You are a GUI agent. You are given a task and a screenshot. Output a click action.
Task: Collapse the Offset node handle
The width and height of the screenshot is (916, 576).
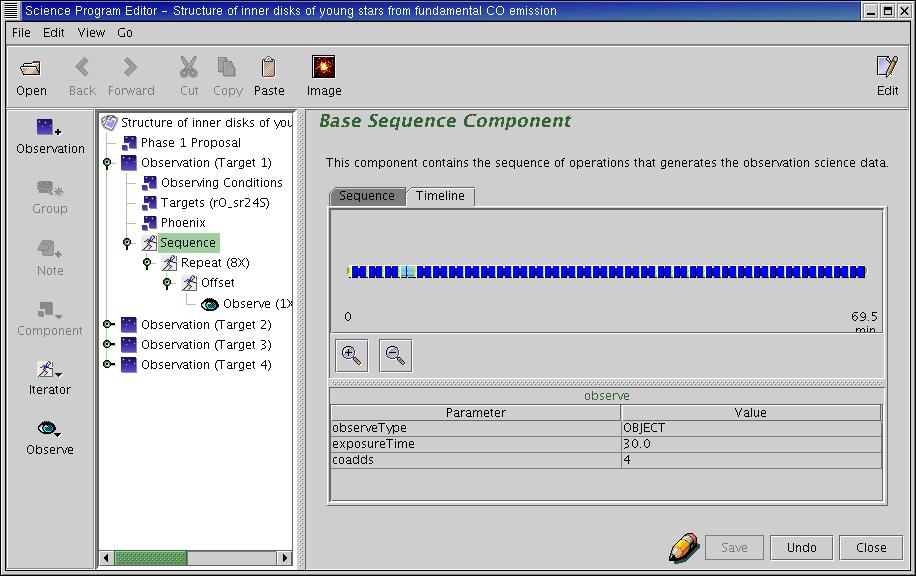pos(167,283)
